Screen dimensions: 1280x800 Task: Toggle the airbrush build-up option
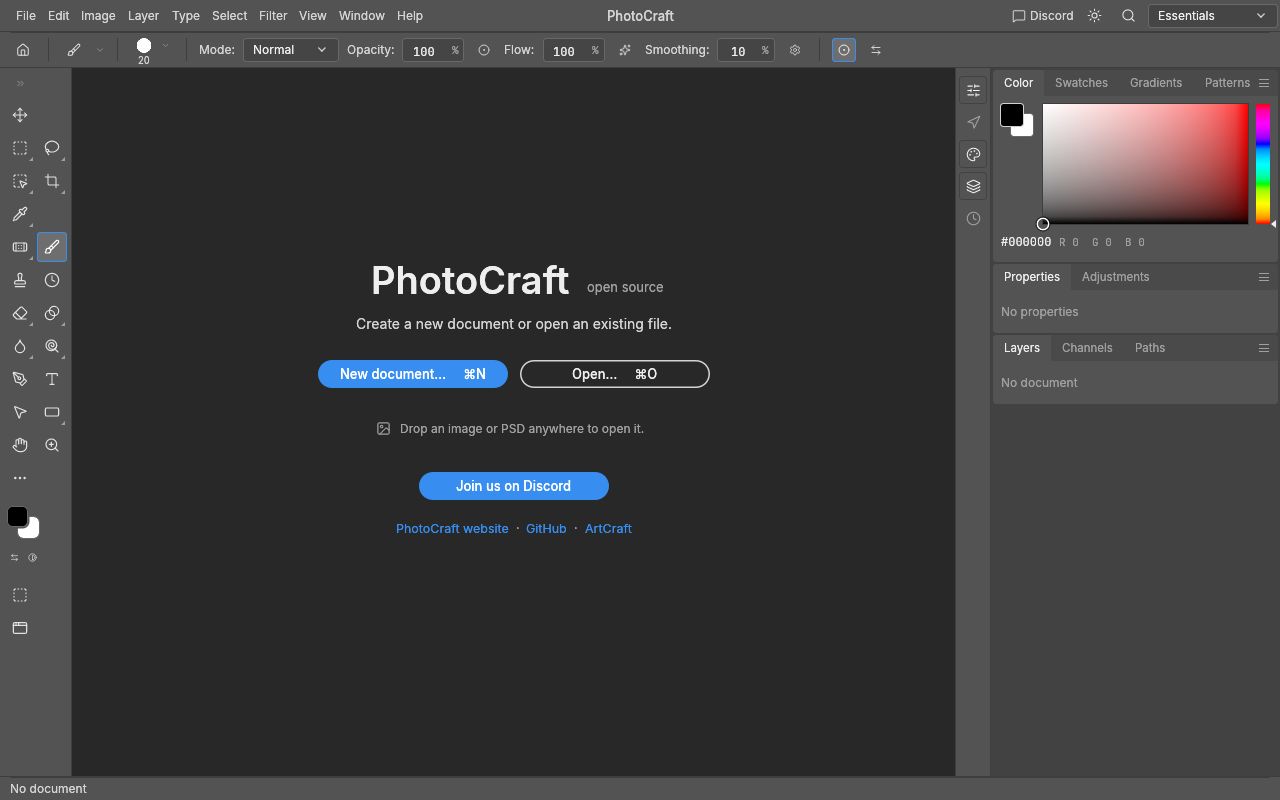coord(625,50)
